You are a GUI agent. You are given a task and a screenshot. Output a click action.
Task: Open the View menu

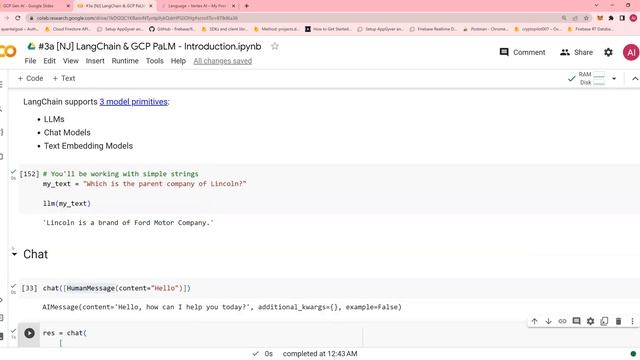pyautogui.click(x=71, y=61)
